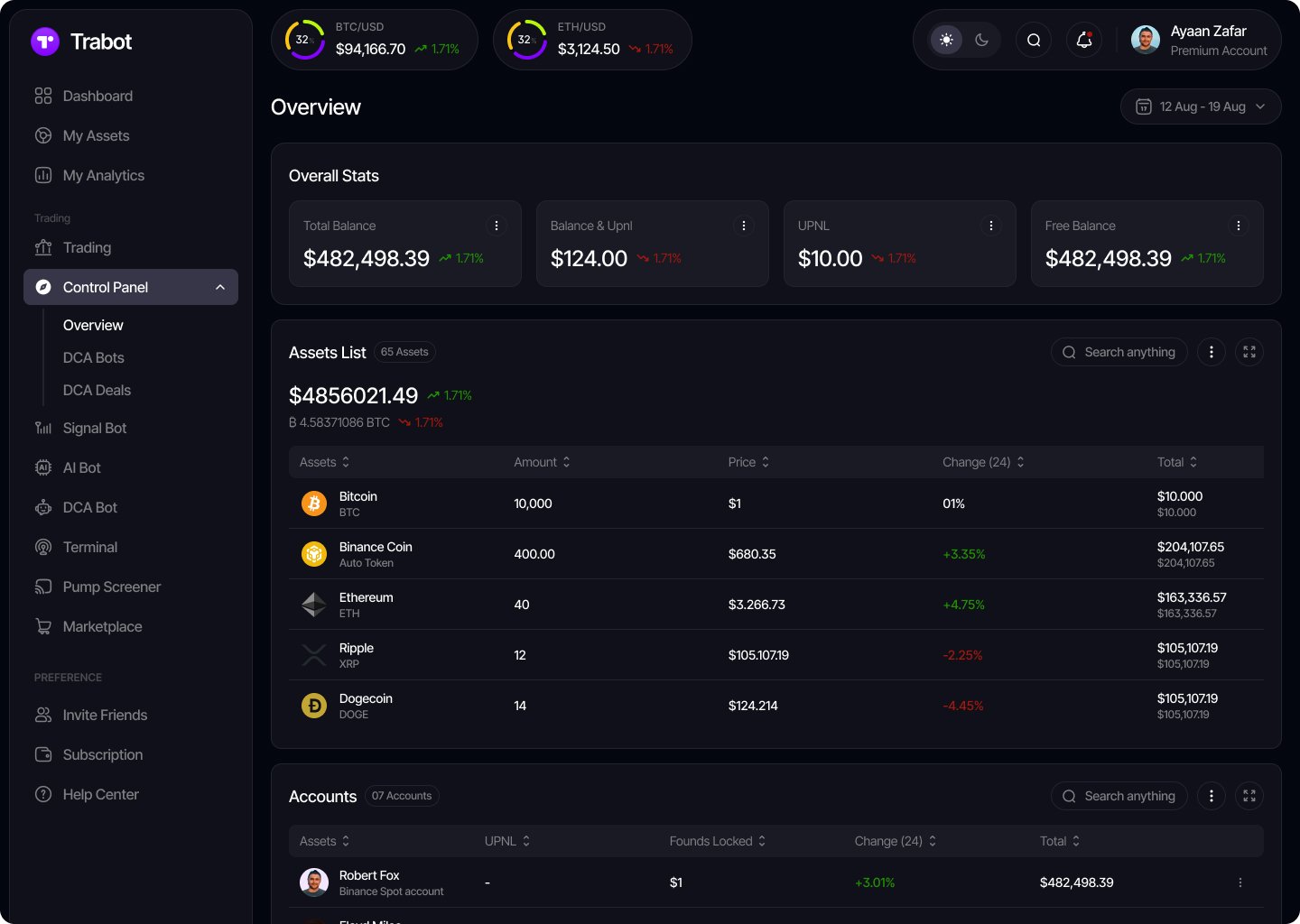Click the BTC/USD 32% progress ring
The width and height of the screenshot is (1300, 924).
coord(305,40)
